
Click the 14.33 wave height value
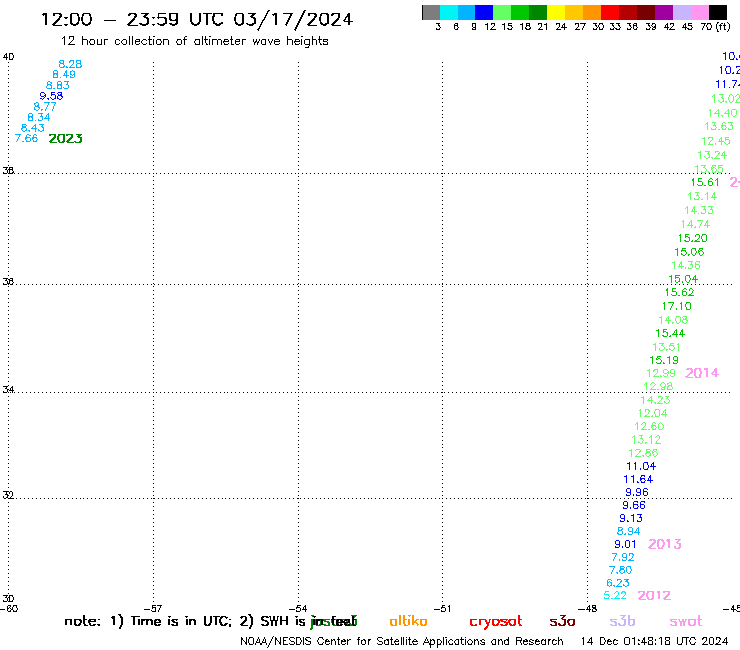(699, 210)
